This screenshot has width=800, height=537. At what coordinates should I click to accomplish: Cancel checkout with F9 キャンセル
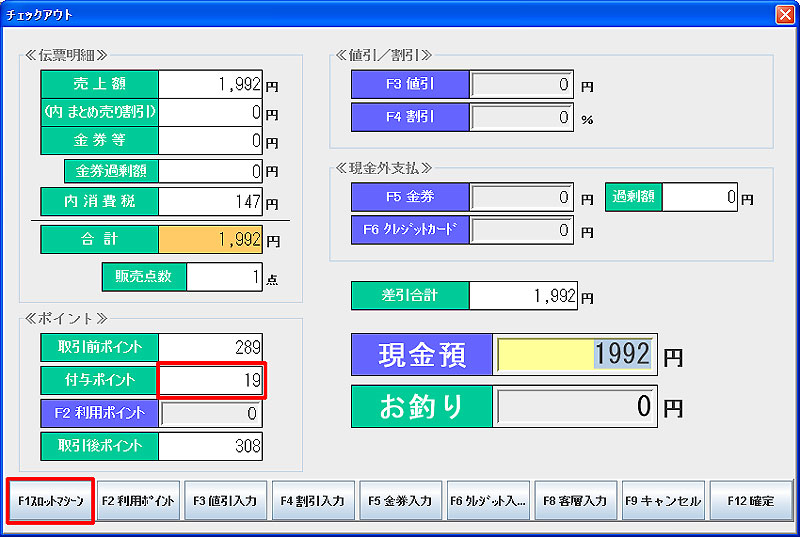tap(663, 500)
